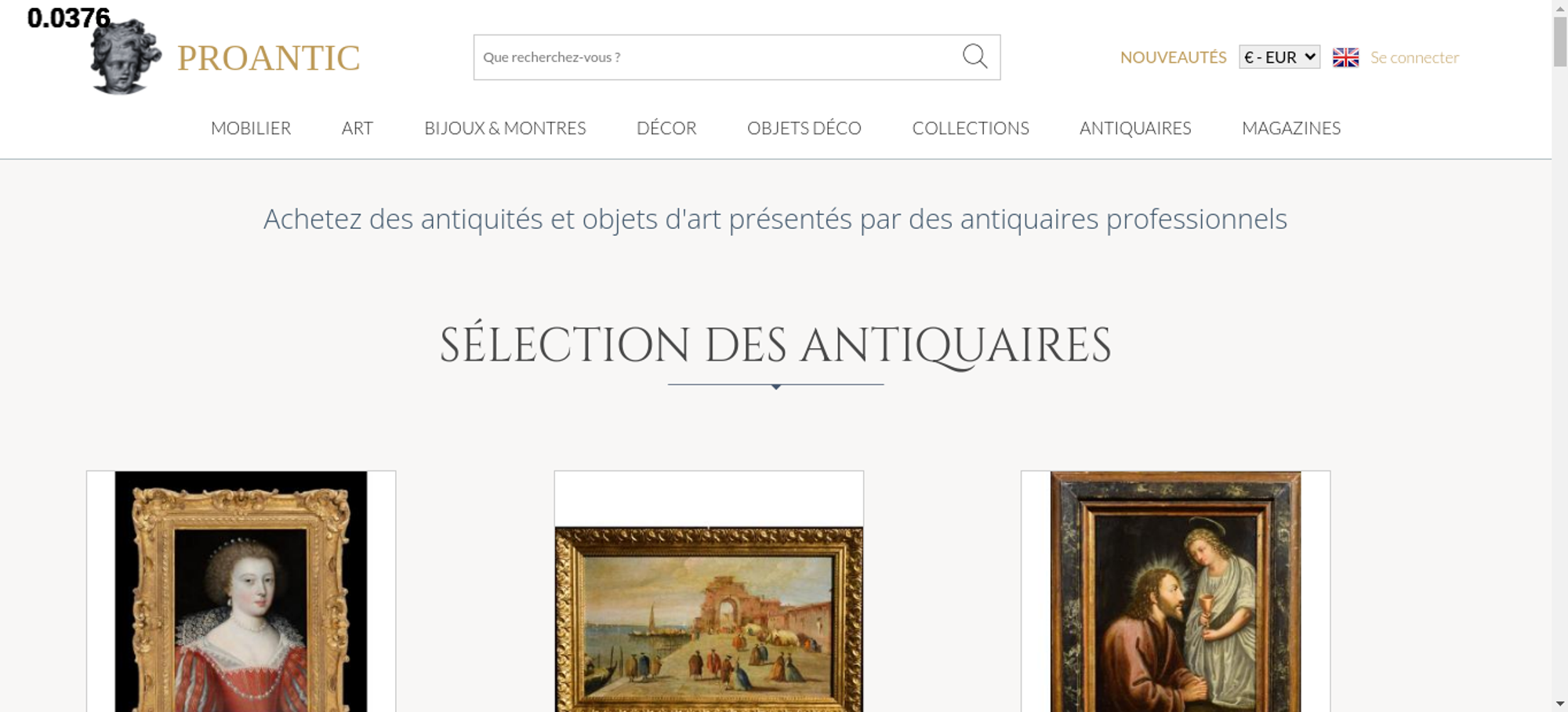
Task: Click the magnifying glass search icon
Action: [975, 56]
